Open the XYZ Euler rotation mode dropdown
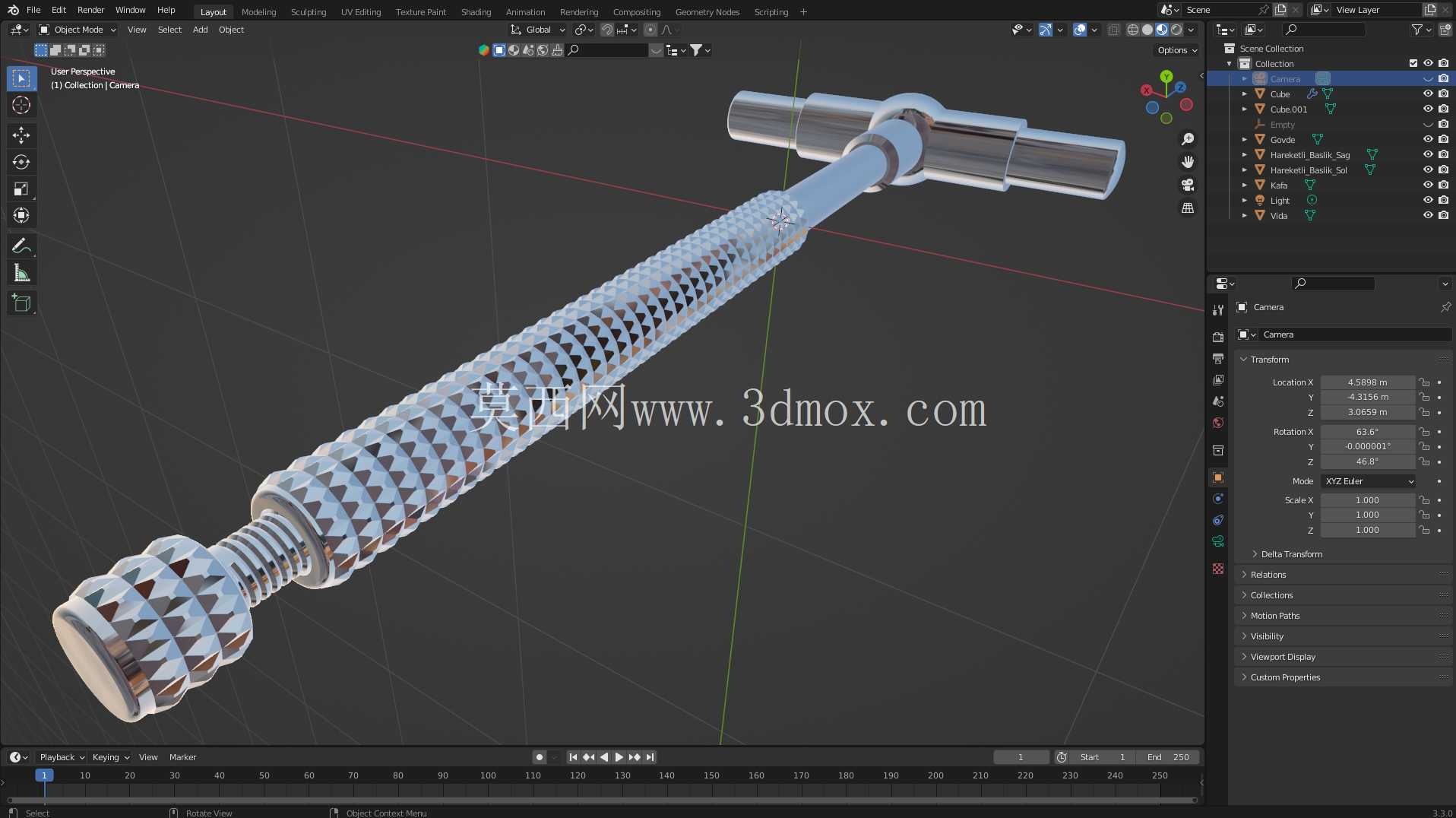1456x818 pixels. (x=1369, y=481)
